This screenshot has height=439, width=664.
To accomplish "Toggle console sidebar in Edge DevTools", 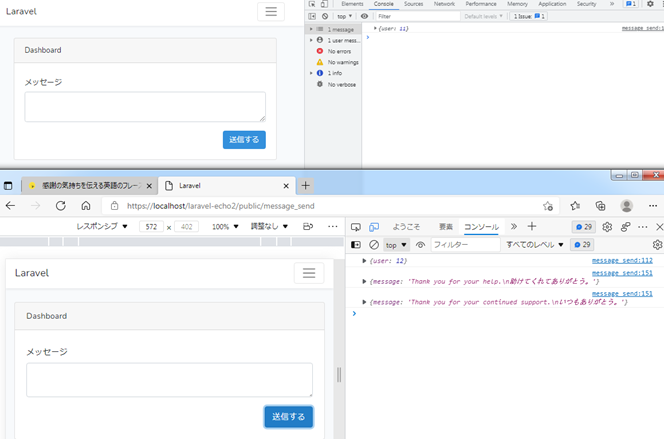I will click(356, 245).
